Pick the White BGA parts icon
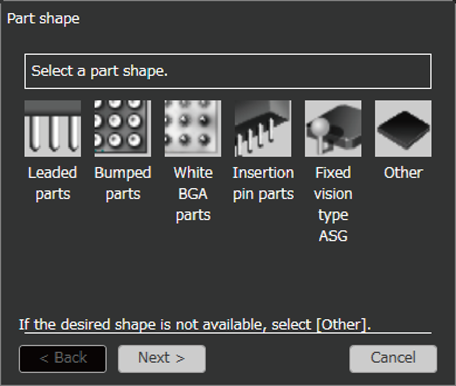456x386 pixels. coord(193,128)
